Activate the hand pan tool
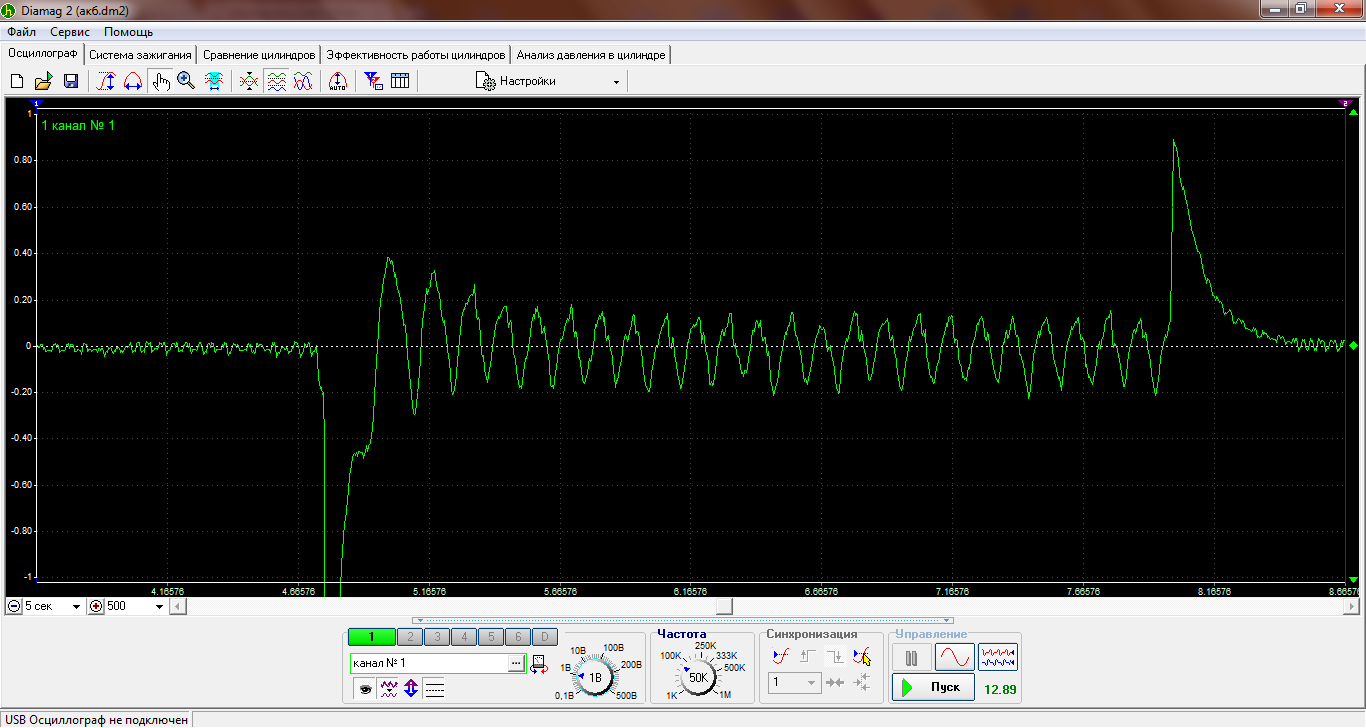Image resolution: width=1366 pixels, height=728 pixels. pos(160,81)
